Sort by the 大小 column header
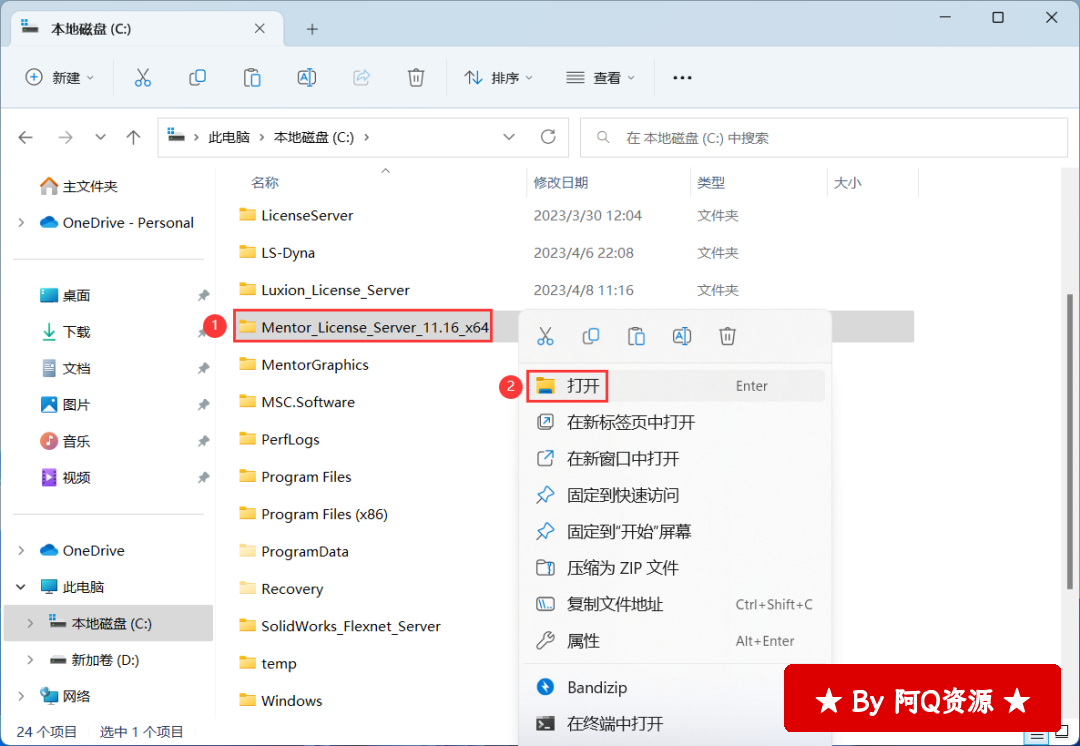1080x746 pixels. point(847,183)
